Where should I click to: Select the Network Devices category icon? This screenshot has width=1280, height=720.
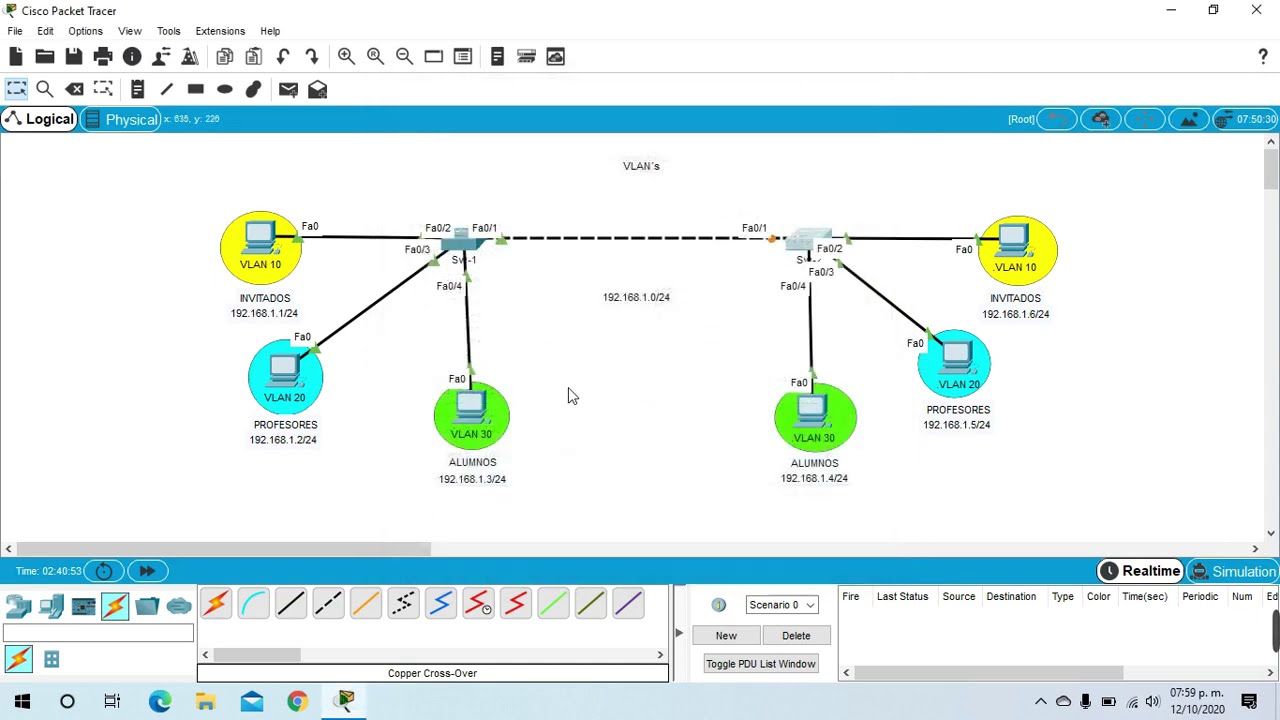(19, 606)
